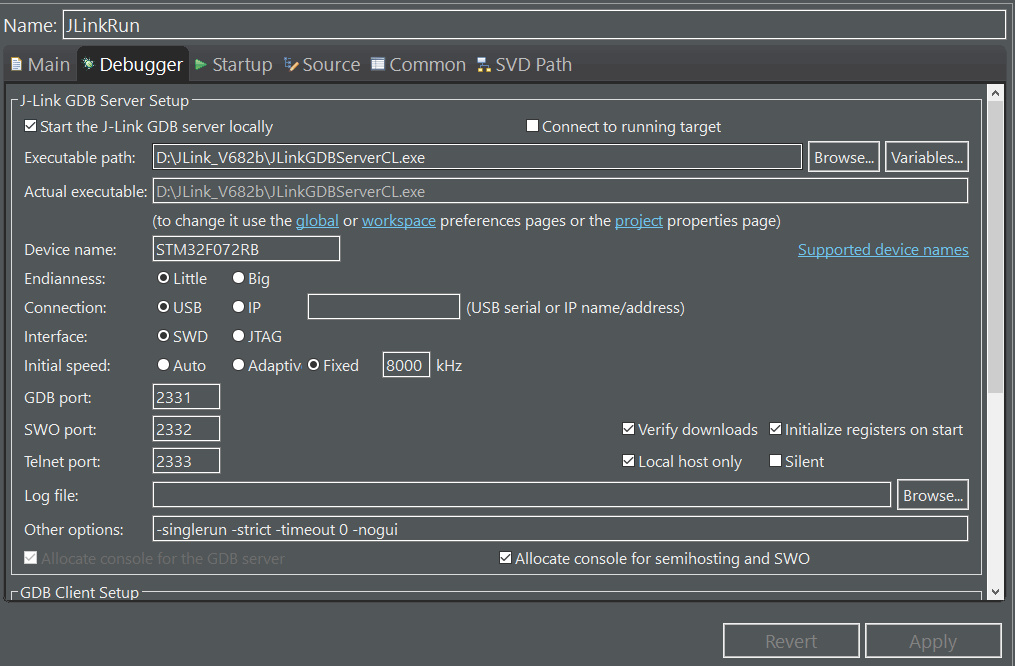Click Browse for the log file

(932, 495)
